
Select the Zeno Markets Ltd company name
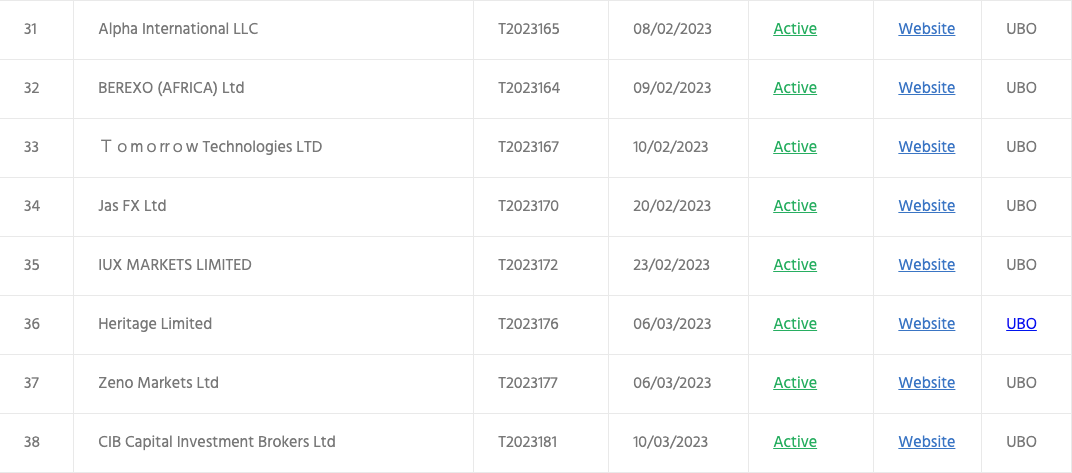(159, 383)
